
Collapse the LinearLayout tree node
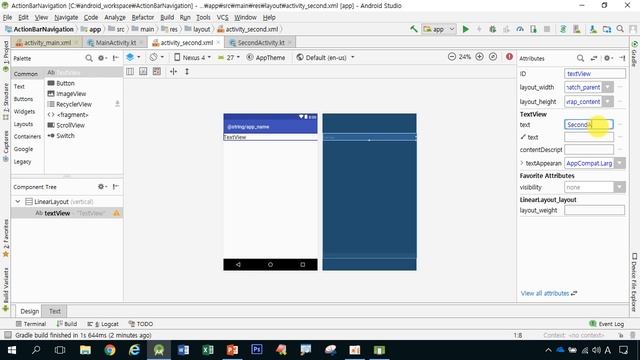tap(18, 202)
